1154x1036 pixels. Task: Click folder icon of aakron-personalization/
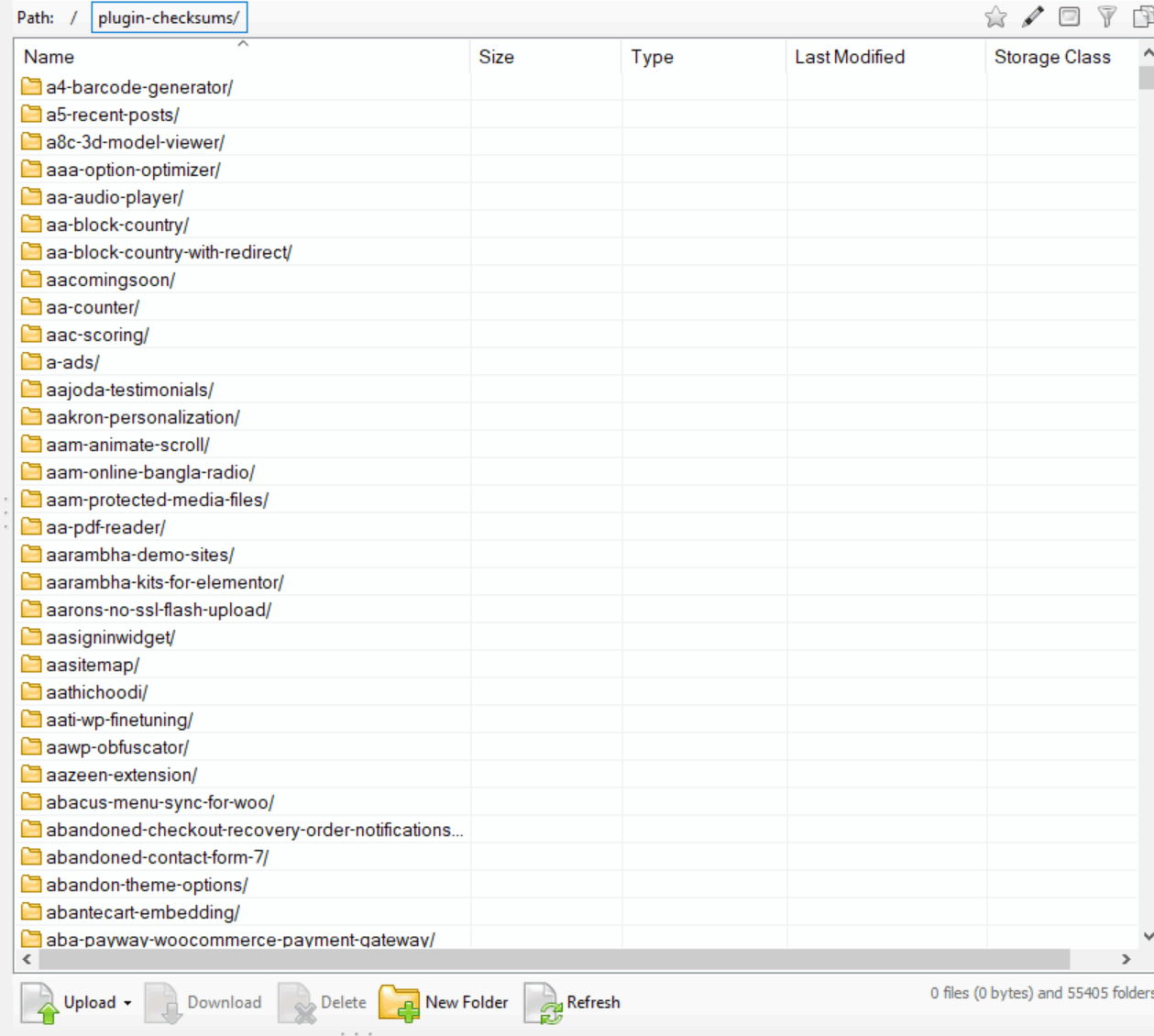[x=32, y=416]
